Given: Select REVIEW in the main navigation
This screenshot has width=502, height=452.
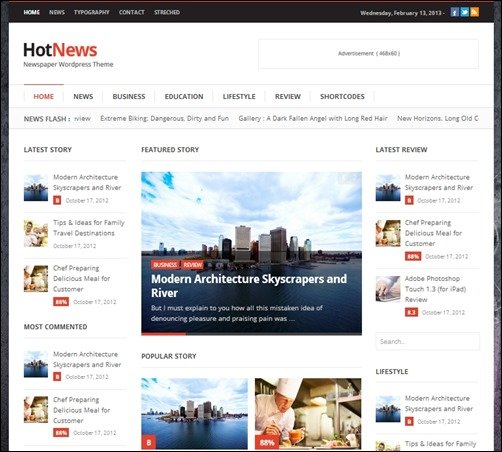Looking at the screenshot, I should [288, 97].
